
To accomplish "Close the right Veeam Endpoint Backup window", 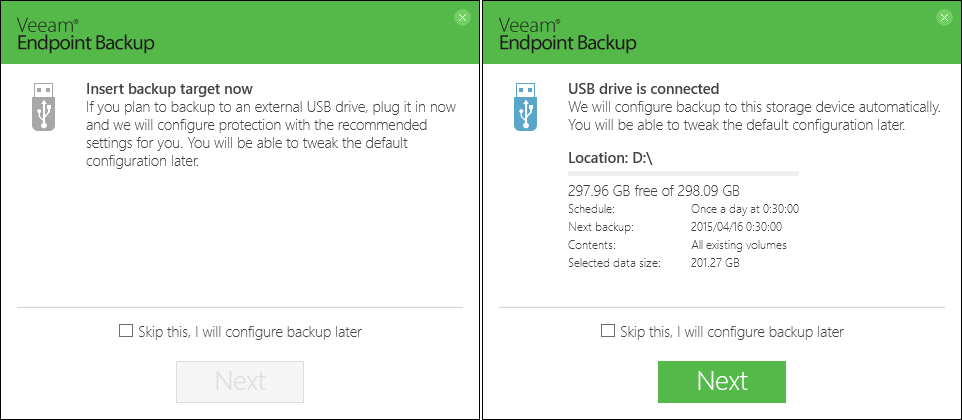I will coord(945,18).
